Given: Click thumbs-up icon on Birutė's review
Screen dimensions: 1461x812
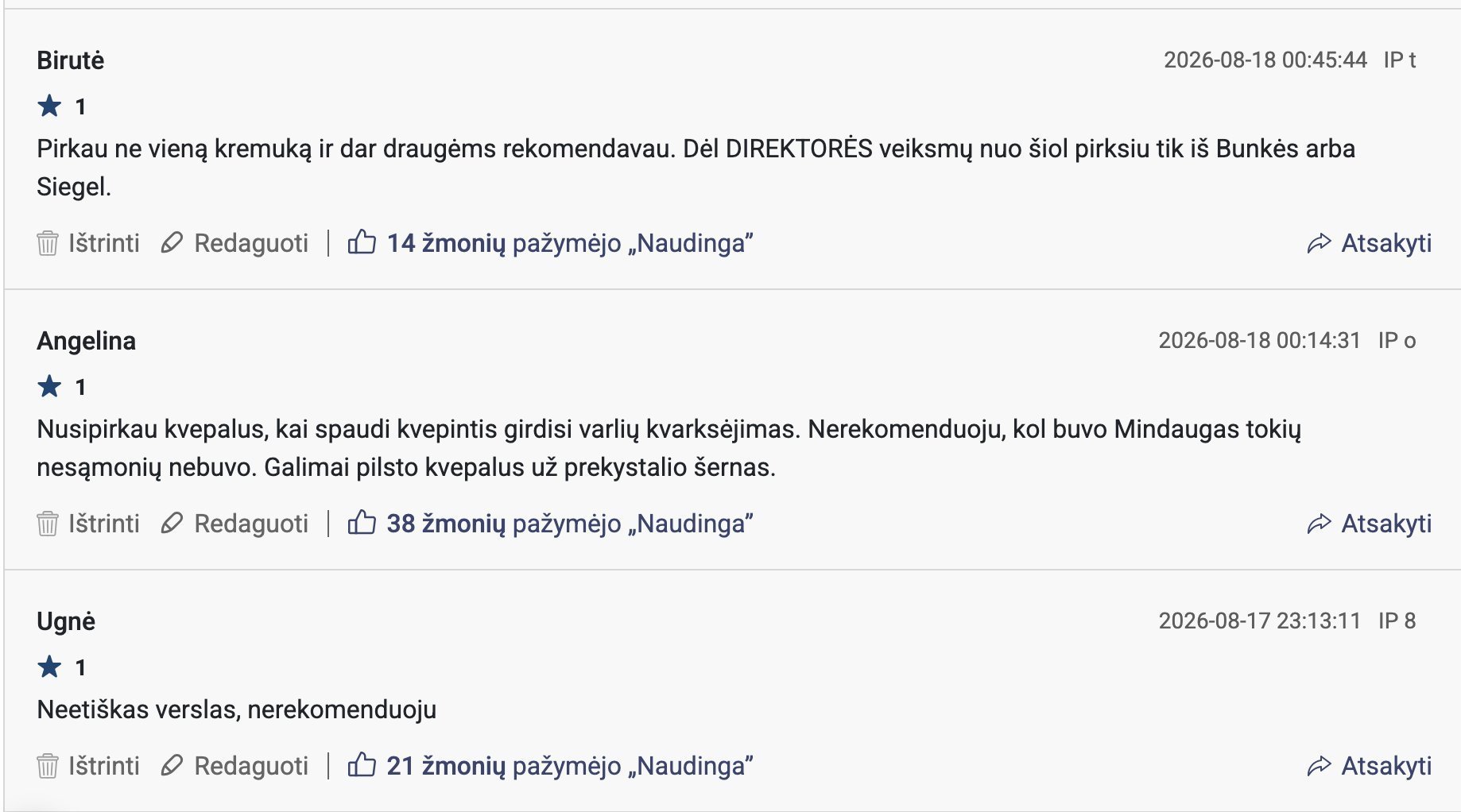Looking at the screenshot, I should tap(362, 242).
